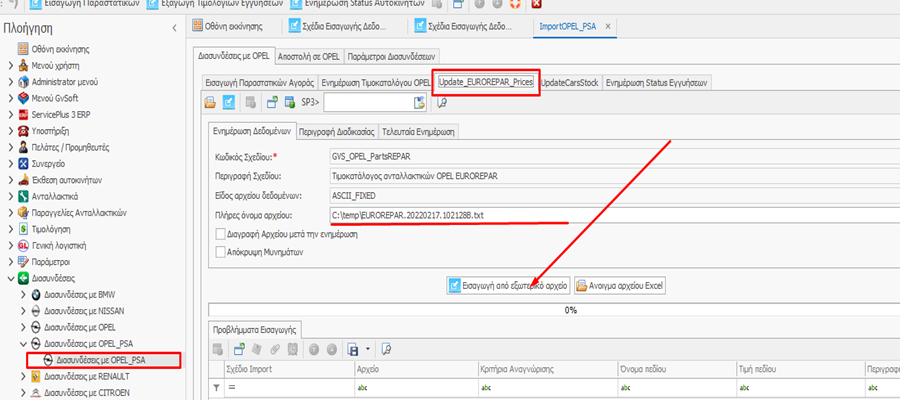The height and width of the screenshot is (400, 900).
Task: Click the ServicePlus 3 ERP icon in the sidebar
Action: [23, 115]
